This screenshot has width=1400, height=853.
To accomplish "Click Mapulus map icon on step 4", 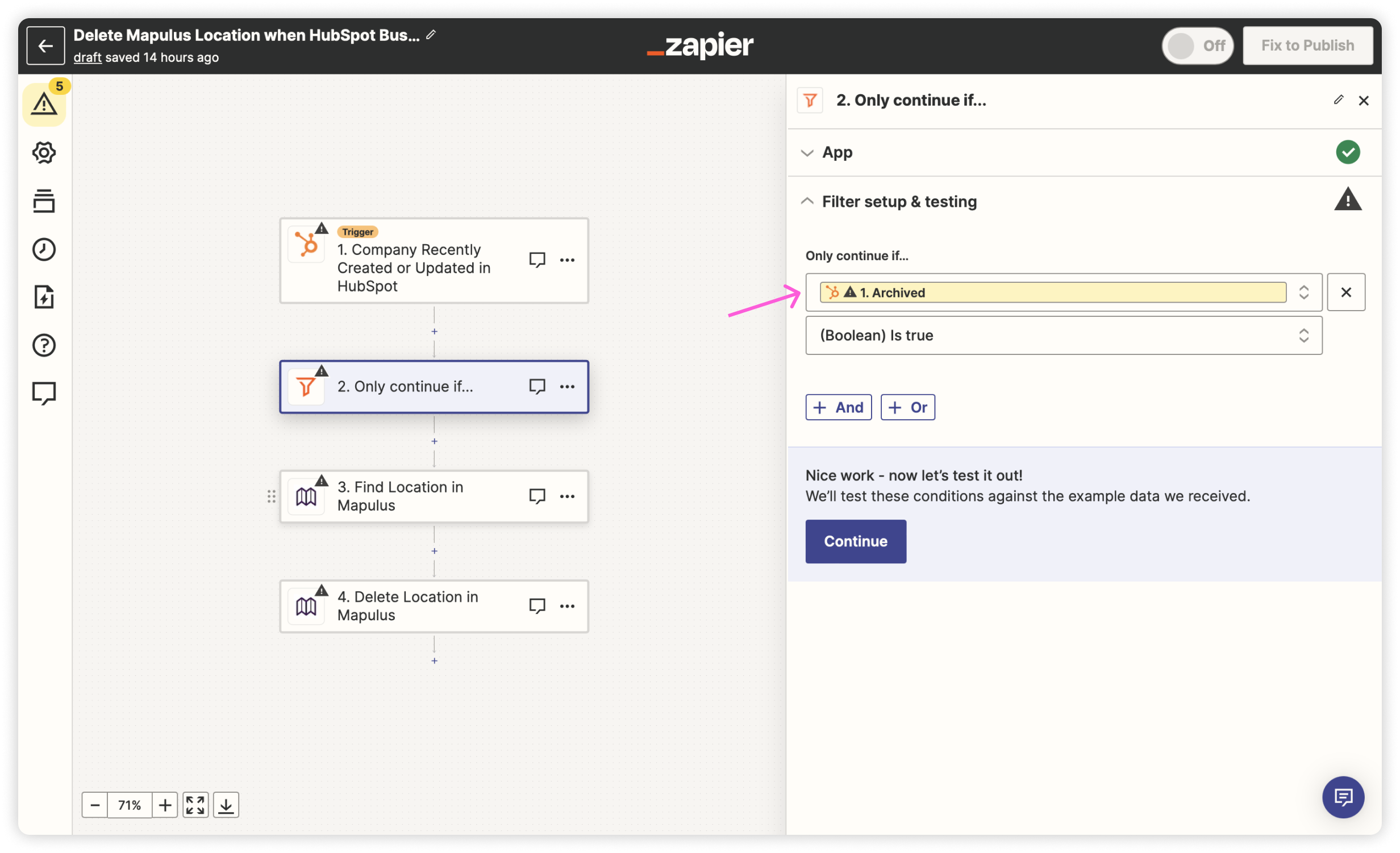I will coord(306,607).
